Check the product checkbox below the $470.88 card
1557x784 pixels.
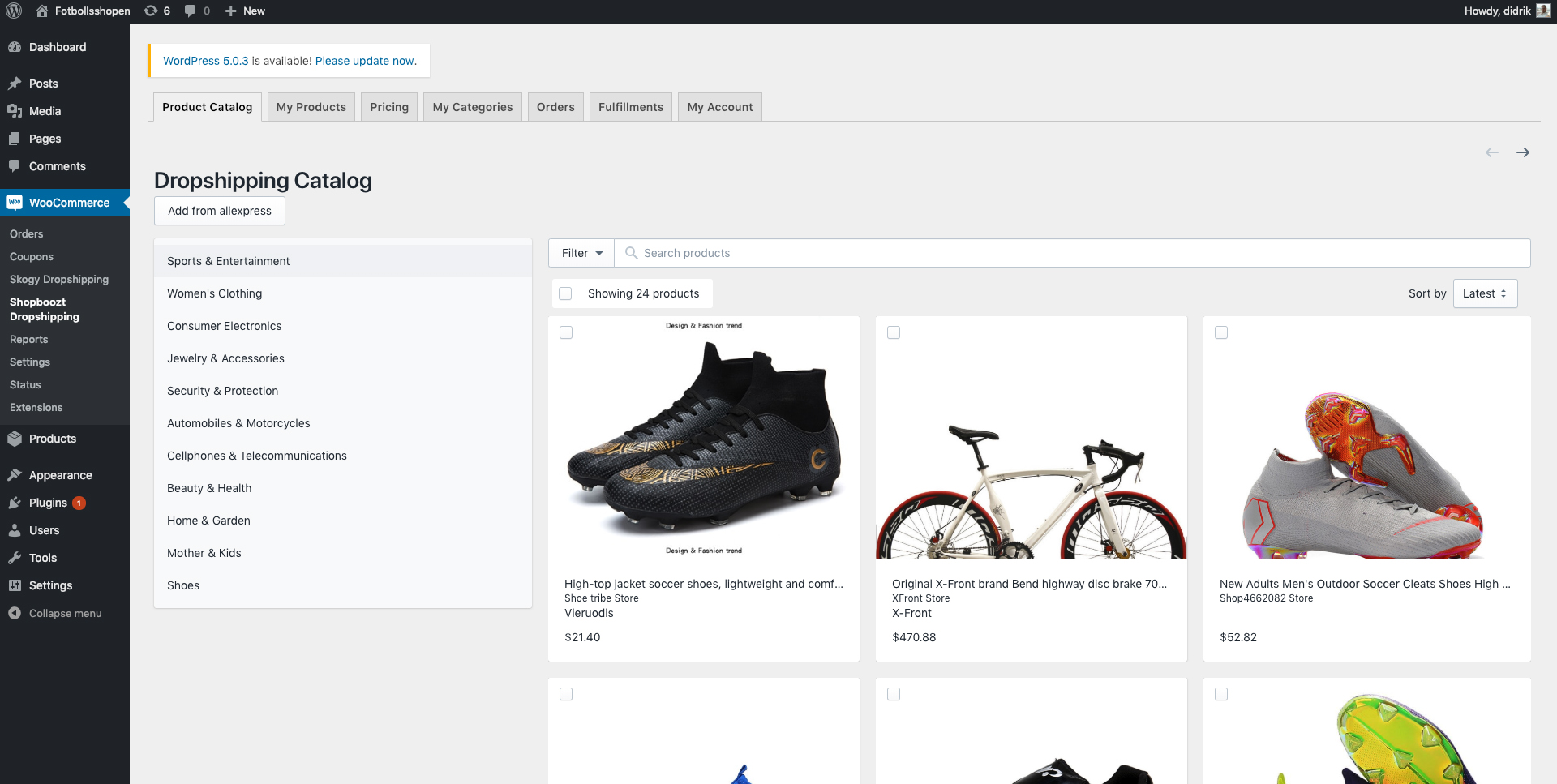click(894, 694)
